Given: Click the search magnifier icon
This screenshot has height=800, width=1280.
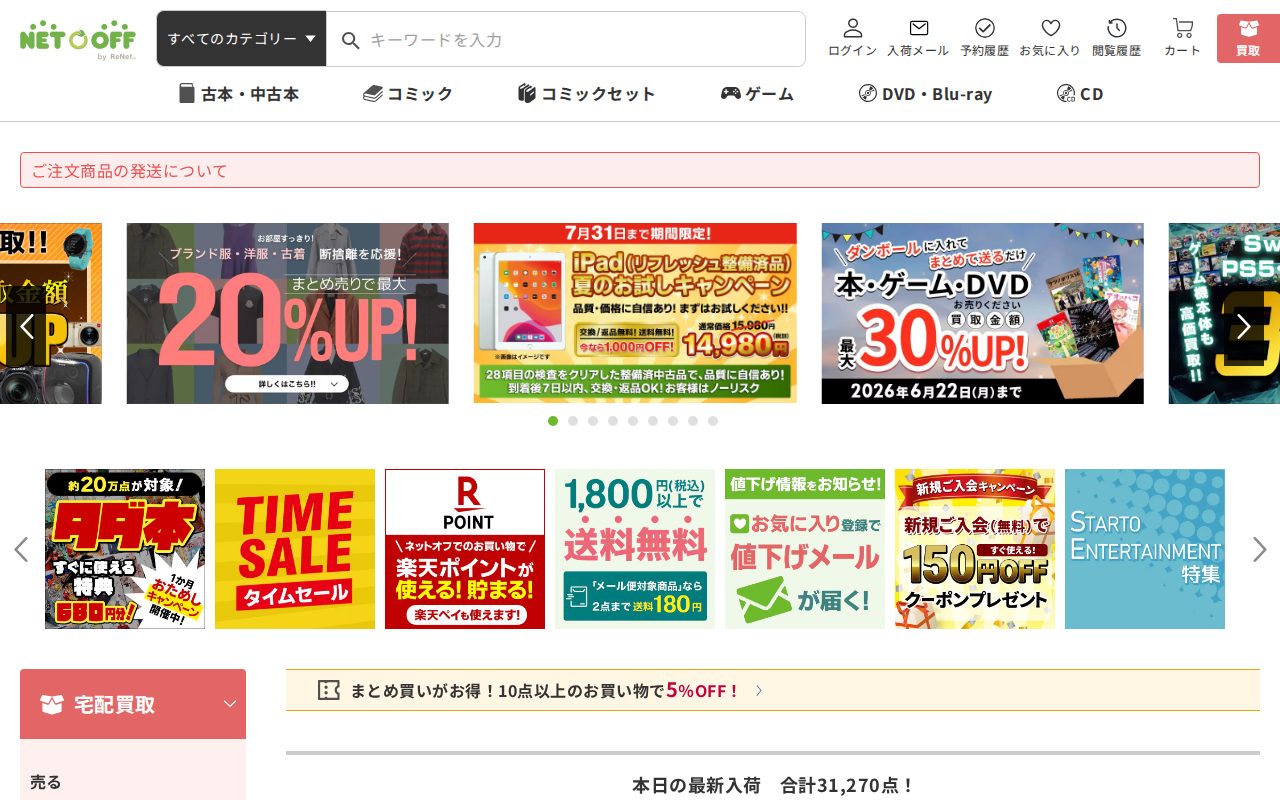Looking at the screenshot, I should [350, 40].
